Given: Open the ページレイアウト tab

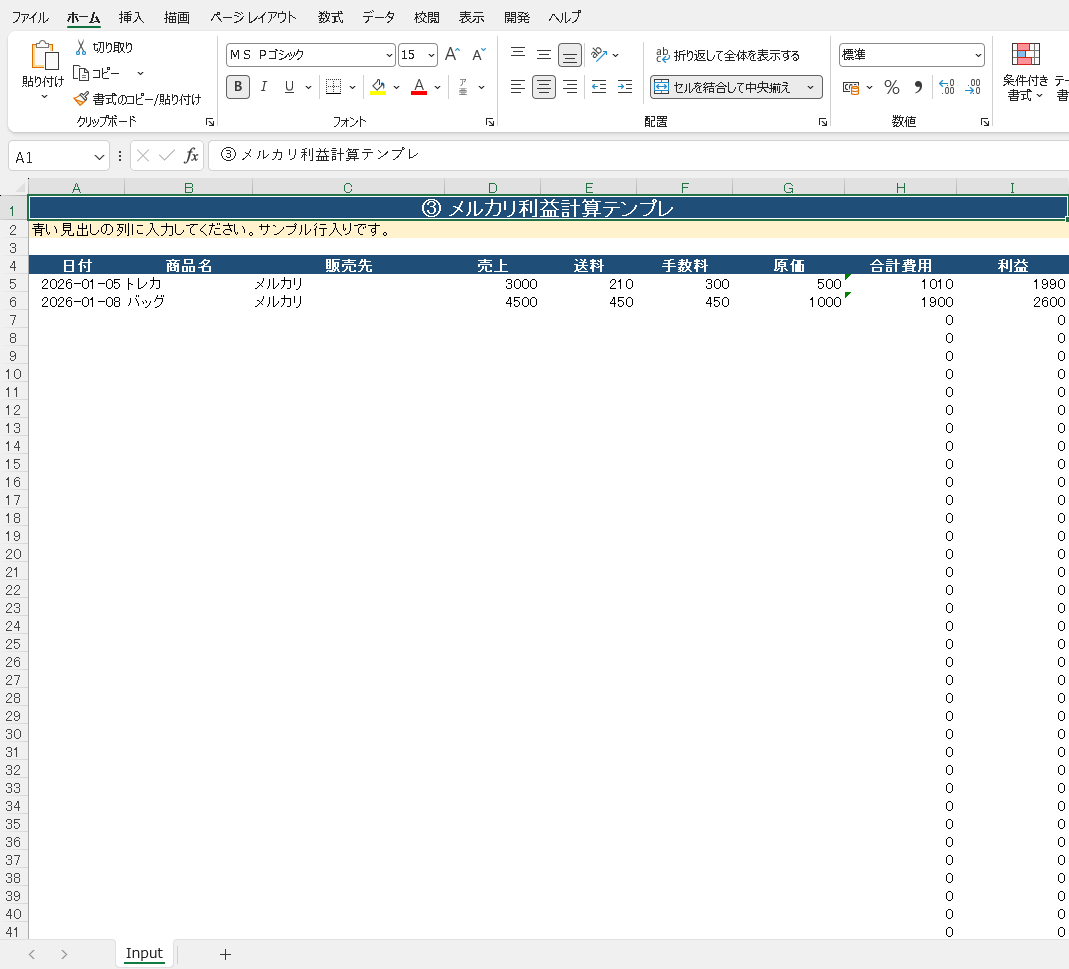Looking at the screenshot, I should [x=253, y=18].
